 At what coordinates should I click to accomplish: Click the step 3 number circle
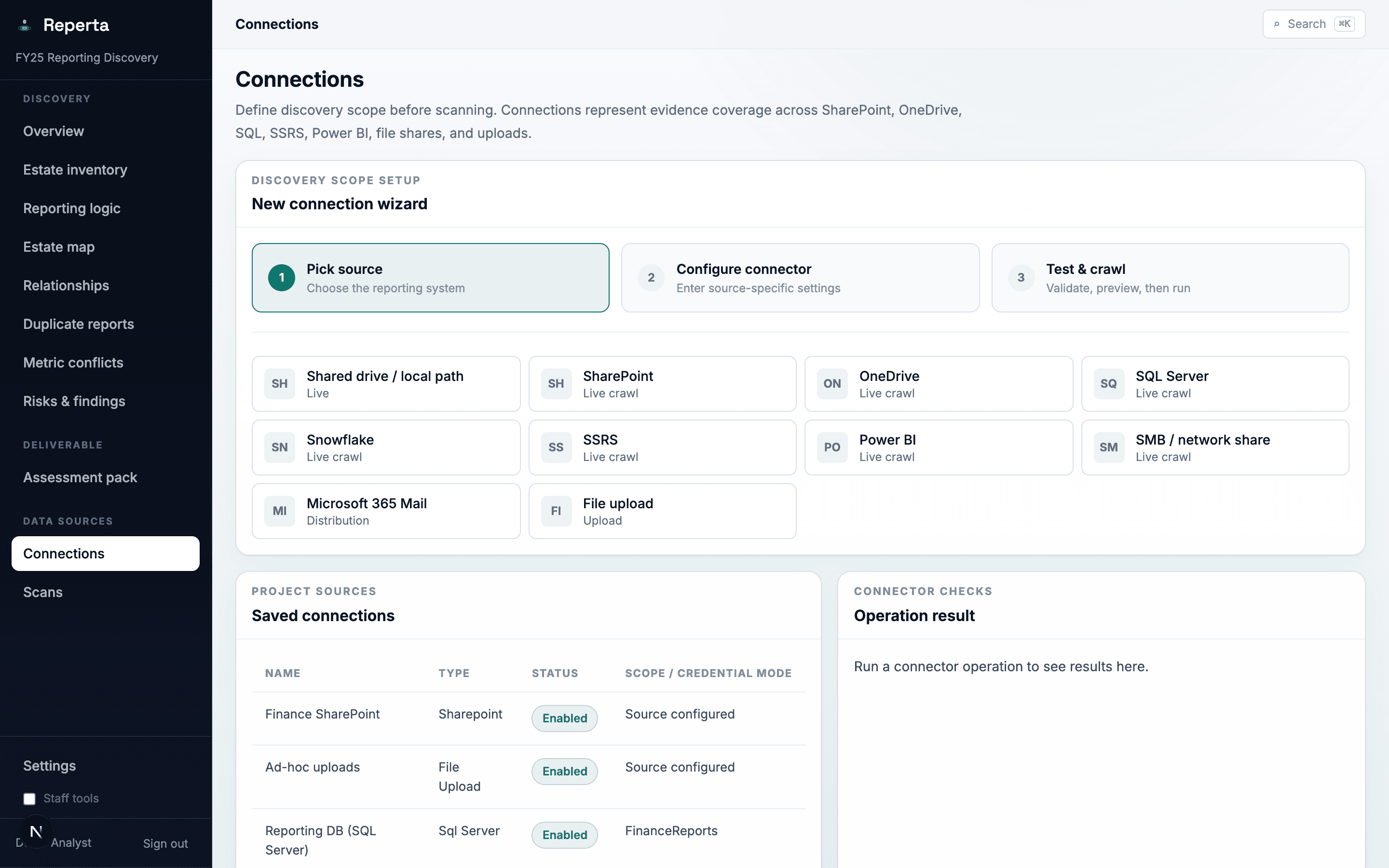(1021, 278)
